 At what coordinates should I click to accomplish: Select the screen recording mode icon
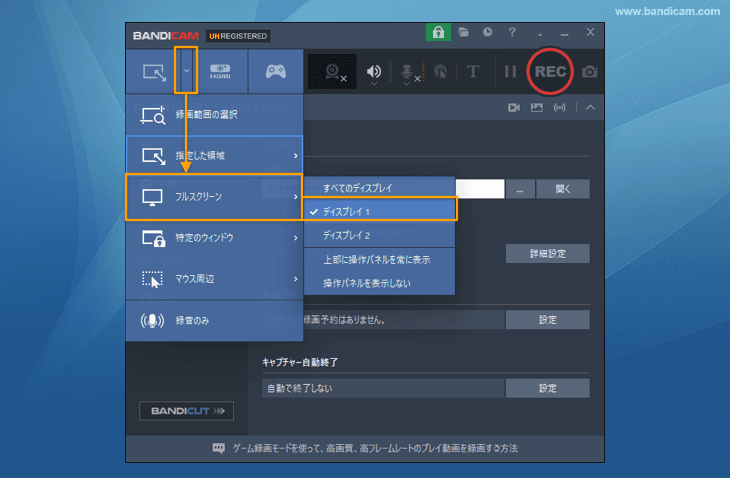pyautogui.click(x=155, y=72)
